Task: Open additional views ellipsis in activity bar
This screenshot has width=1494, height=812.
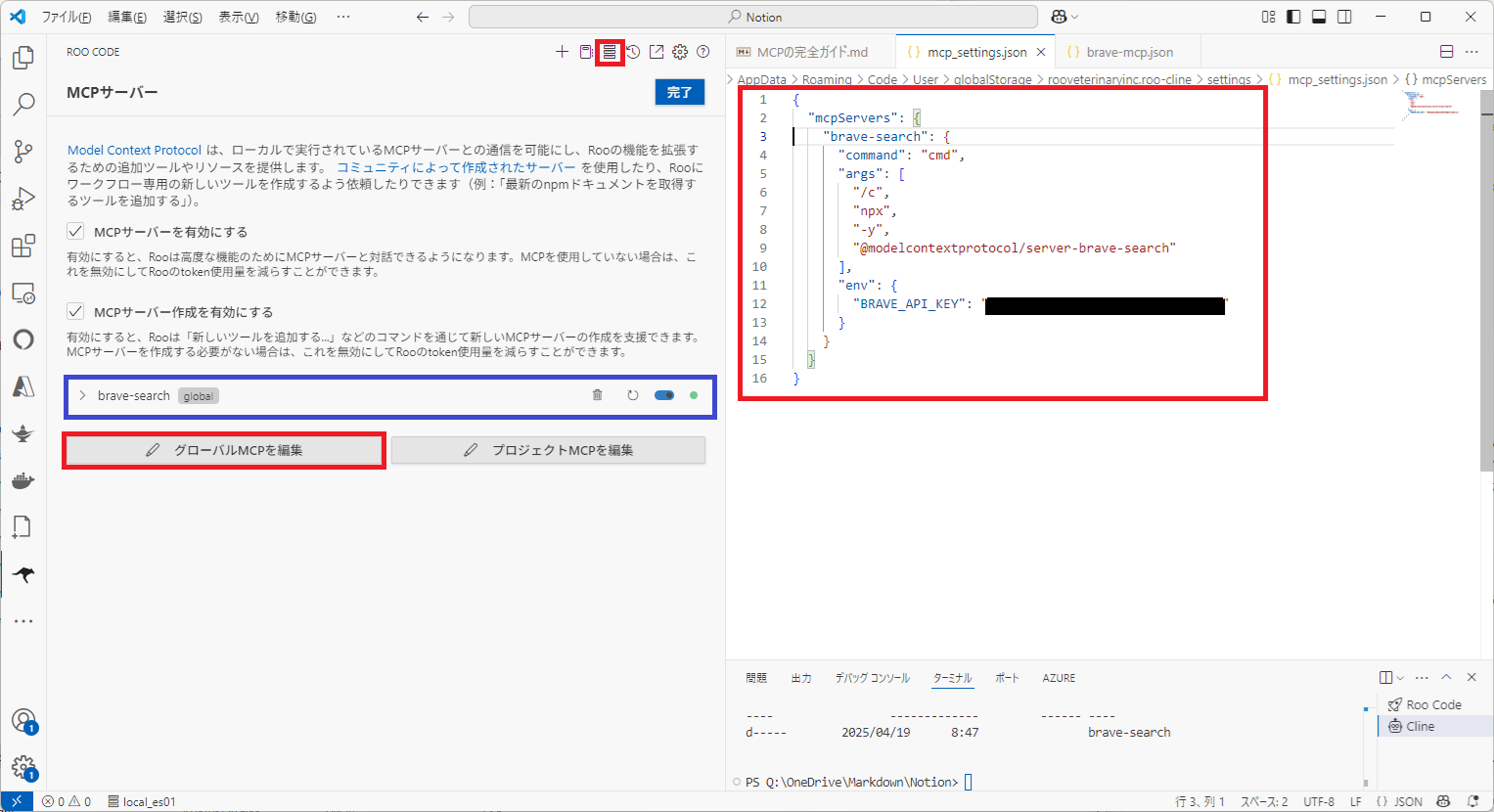Action: pyautogui.click(x=23, y=621)
